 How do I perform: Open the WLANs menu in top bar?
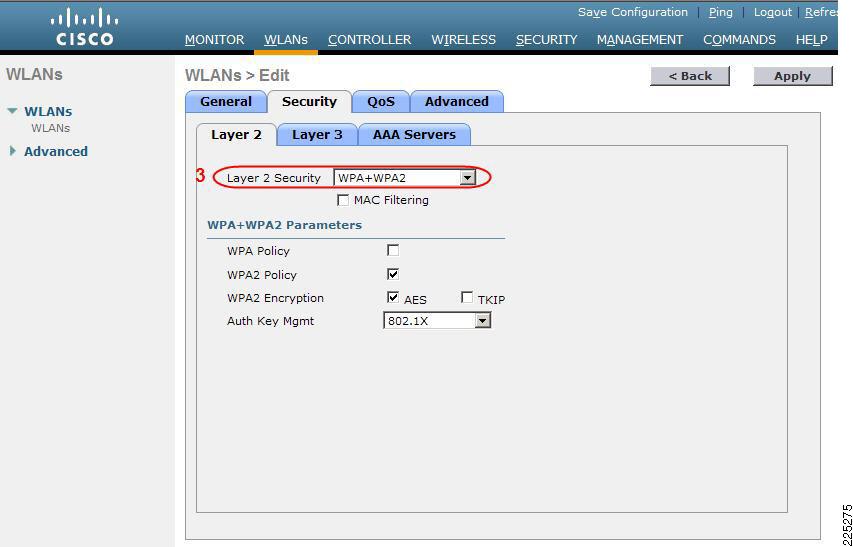pyautogui.click(x=286, y=40)
